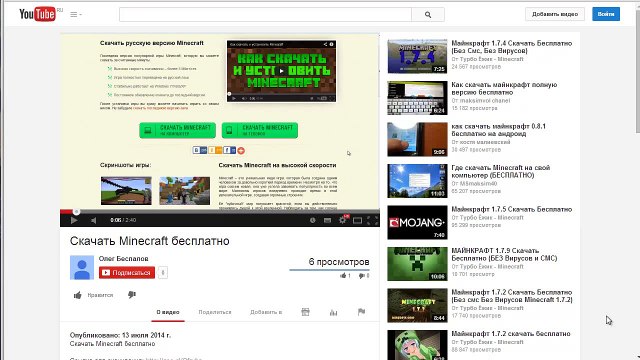Subscribe with the red Подписаться button
Viewport: 640px width, 360px height.
127,272
